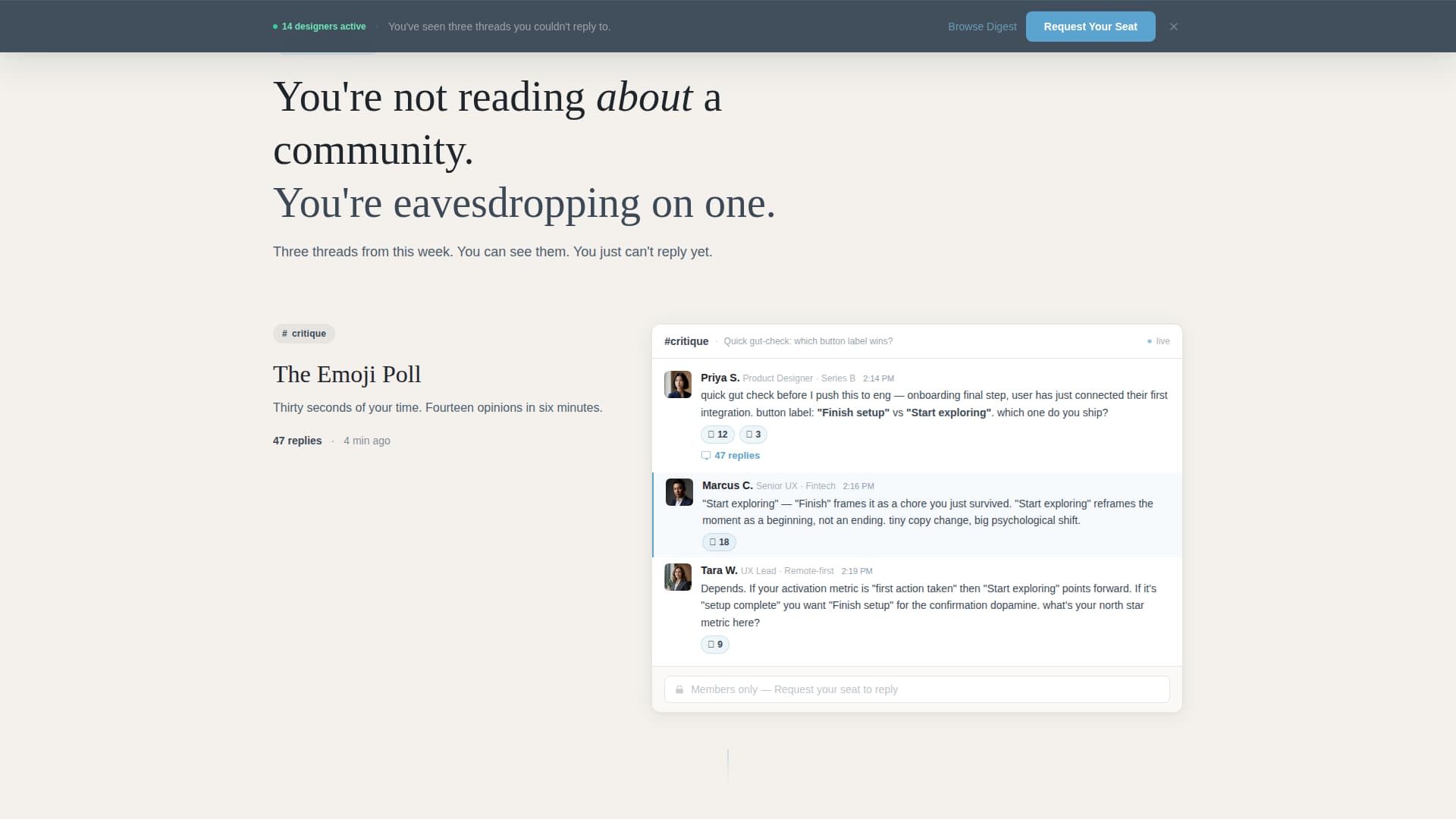
Task: Open the 47 replies thread
Action: click(737, 455)
